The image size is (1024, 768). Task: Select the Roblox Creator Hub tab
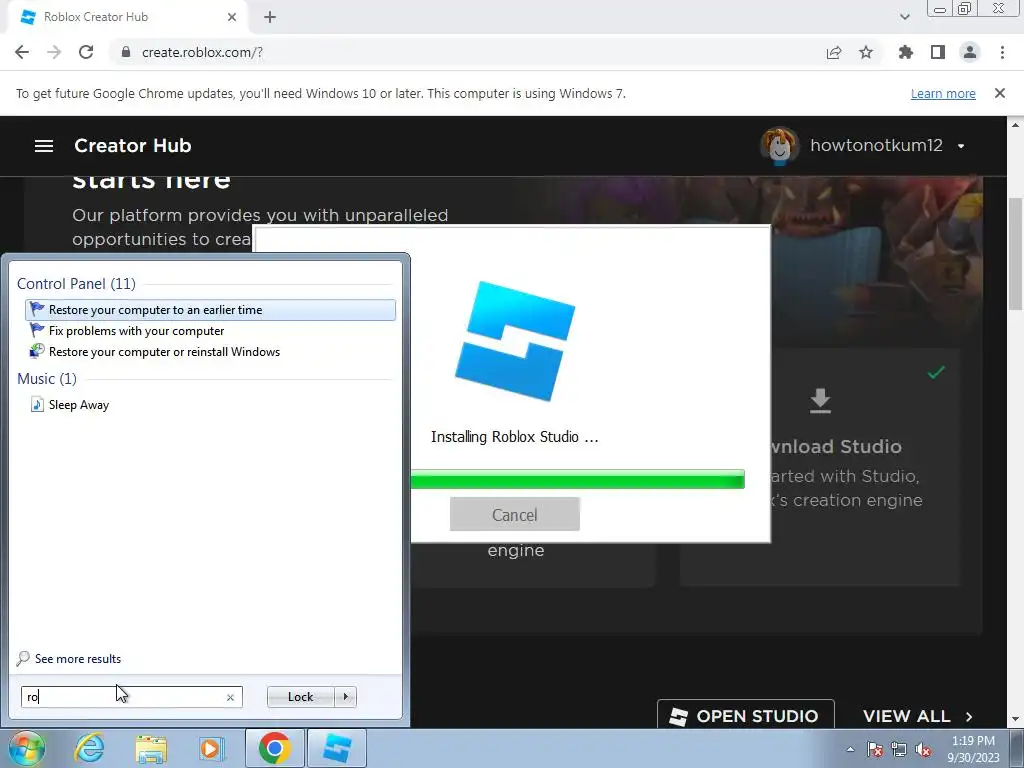(x=127, y=17)
